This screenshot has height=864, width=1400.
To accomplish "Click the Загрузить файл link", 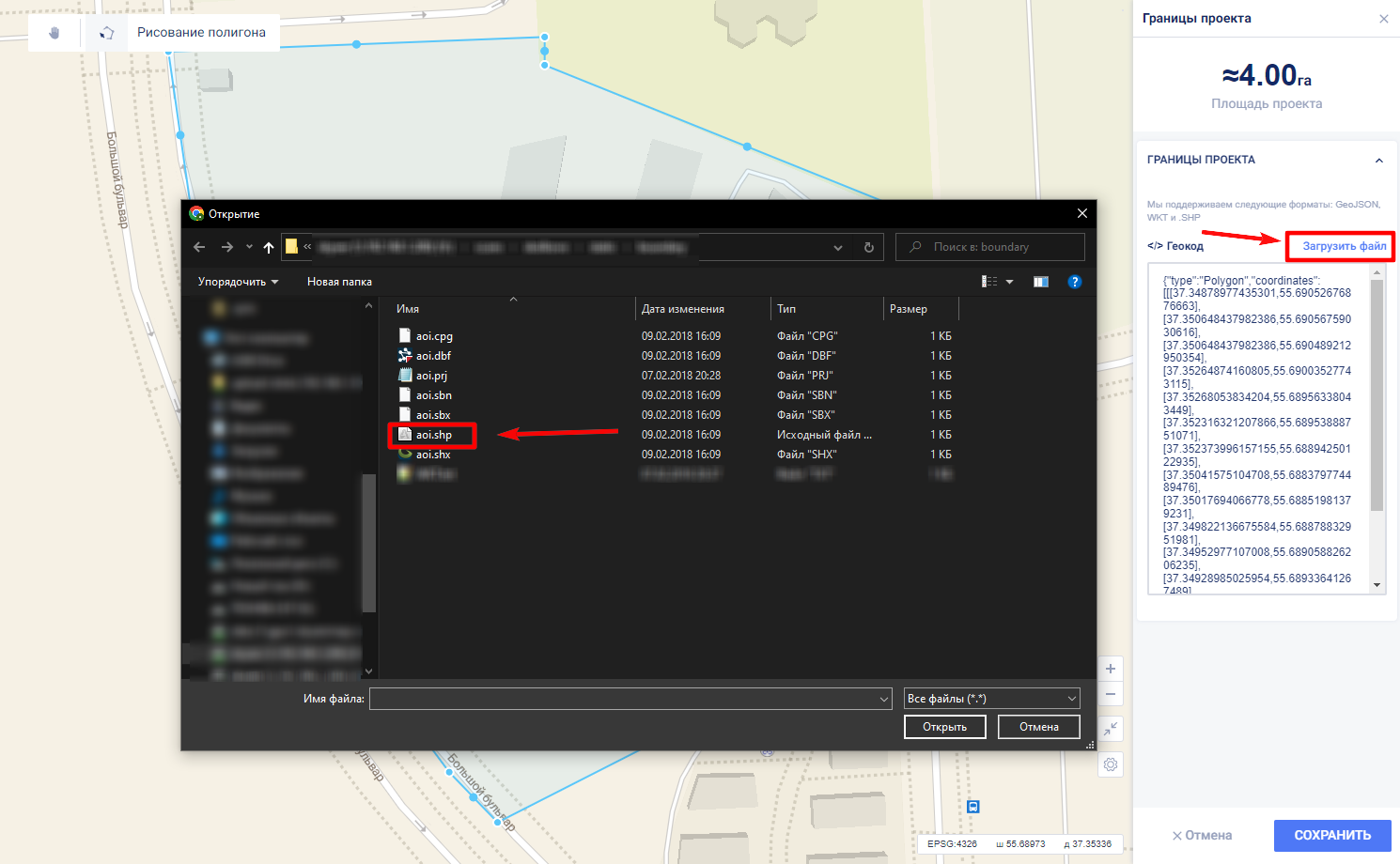I will coord(1344,246).
